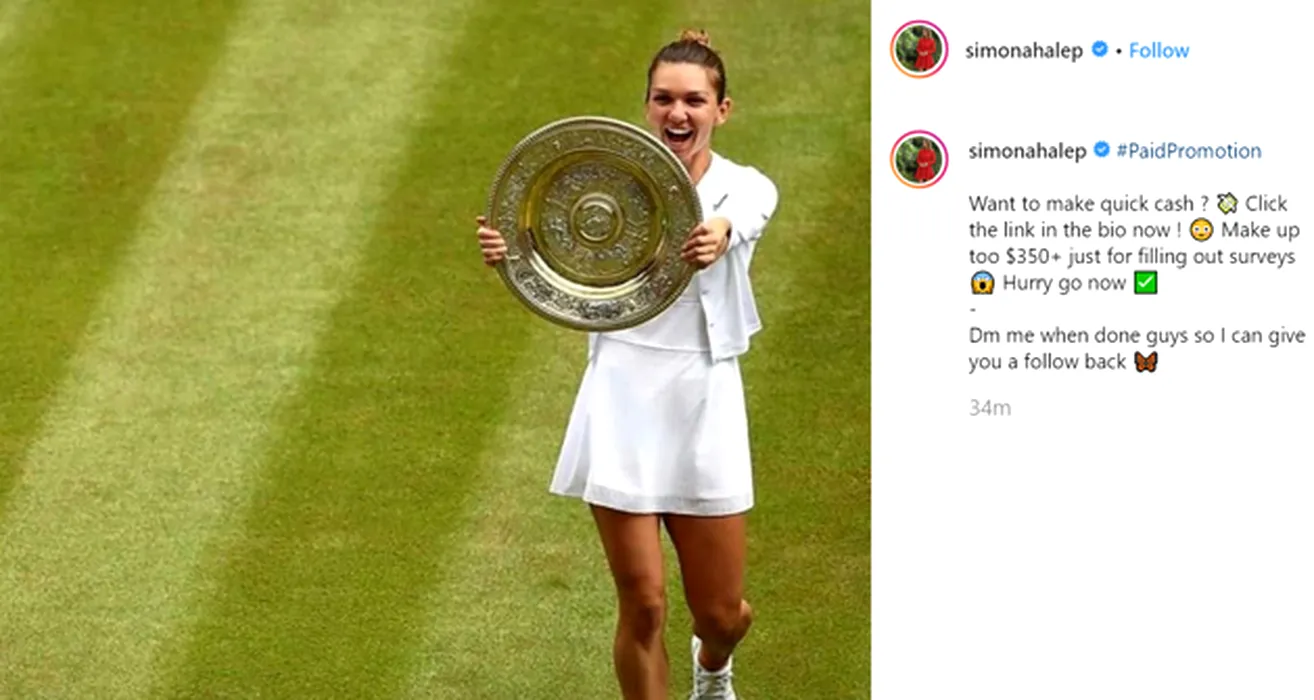
Task: Click the flushed face emoji
Action: click(1202, 230)
